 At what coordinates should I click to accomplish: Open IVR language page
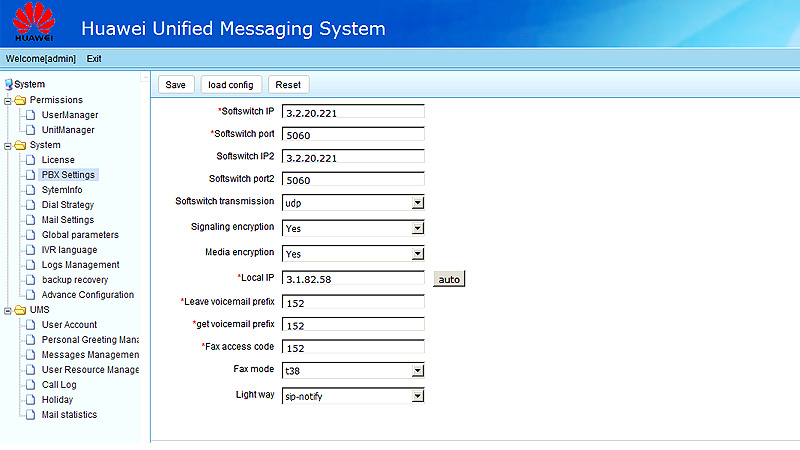69,250
